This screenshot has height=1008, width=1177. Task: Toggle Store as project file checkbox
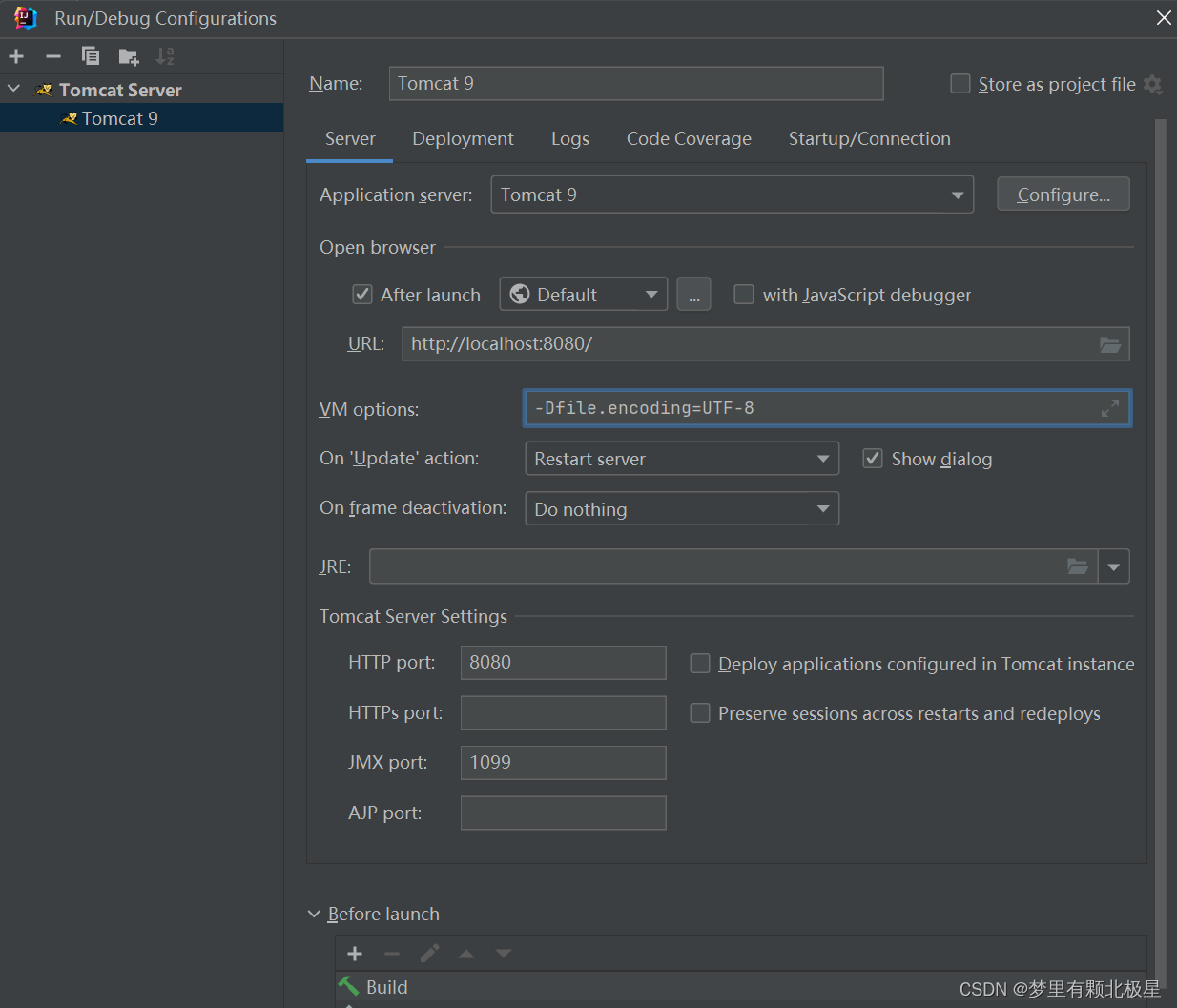pyautogui.click(x=960, y=84)
